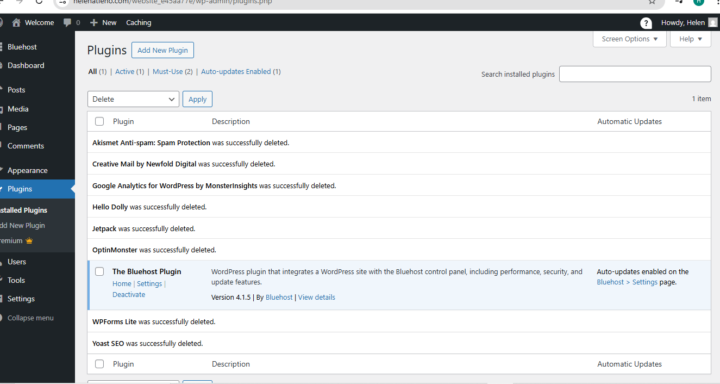Open the Comments sidebar menu
The height and width of the screenshot is (384, 720).
(x=25, y=146)
